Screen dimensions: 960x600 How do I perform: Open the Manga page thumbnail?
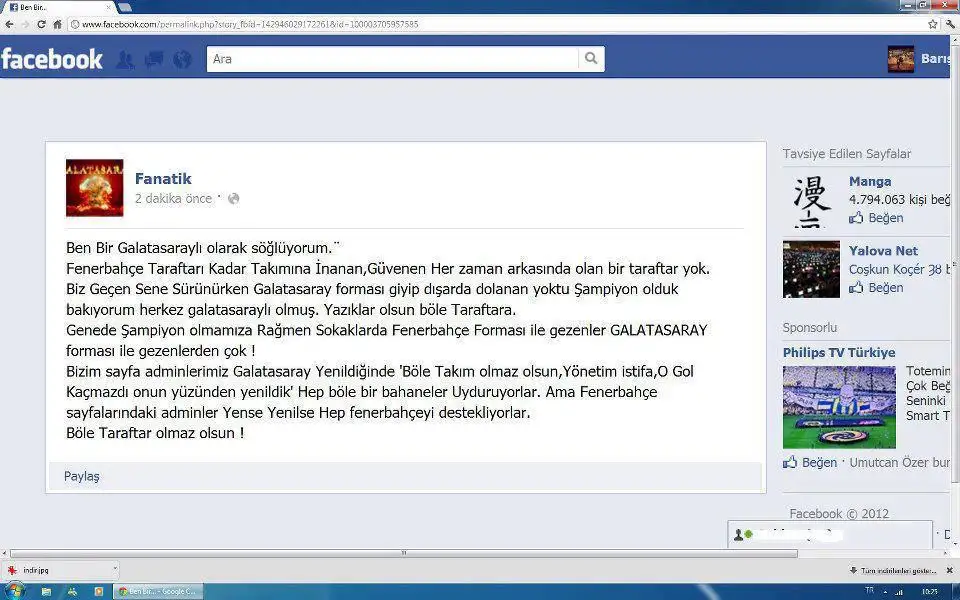(811, 200)
